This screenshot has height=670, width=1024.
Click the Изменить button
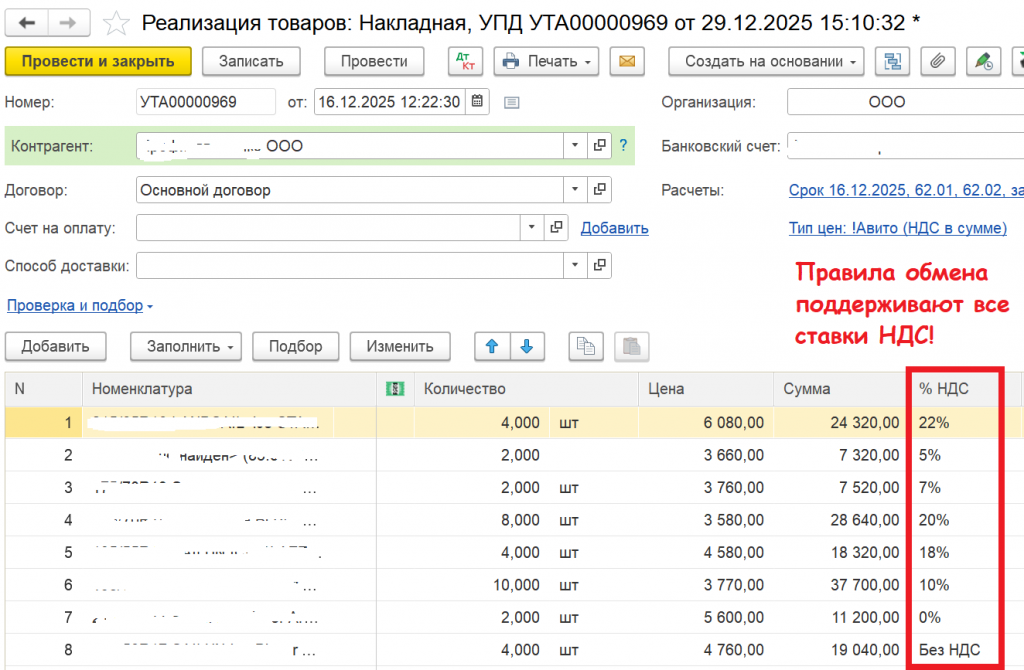[400, 346]
